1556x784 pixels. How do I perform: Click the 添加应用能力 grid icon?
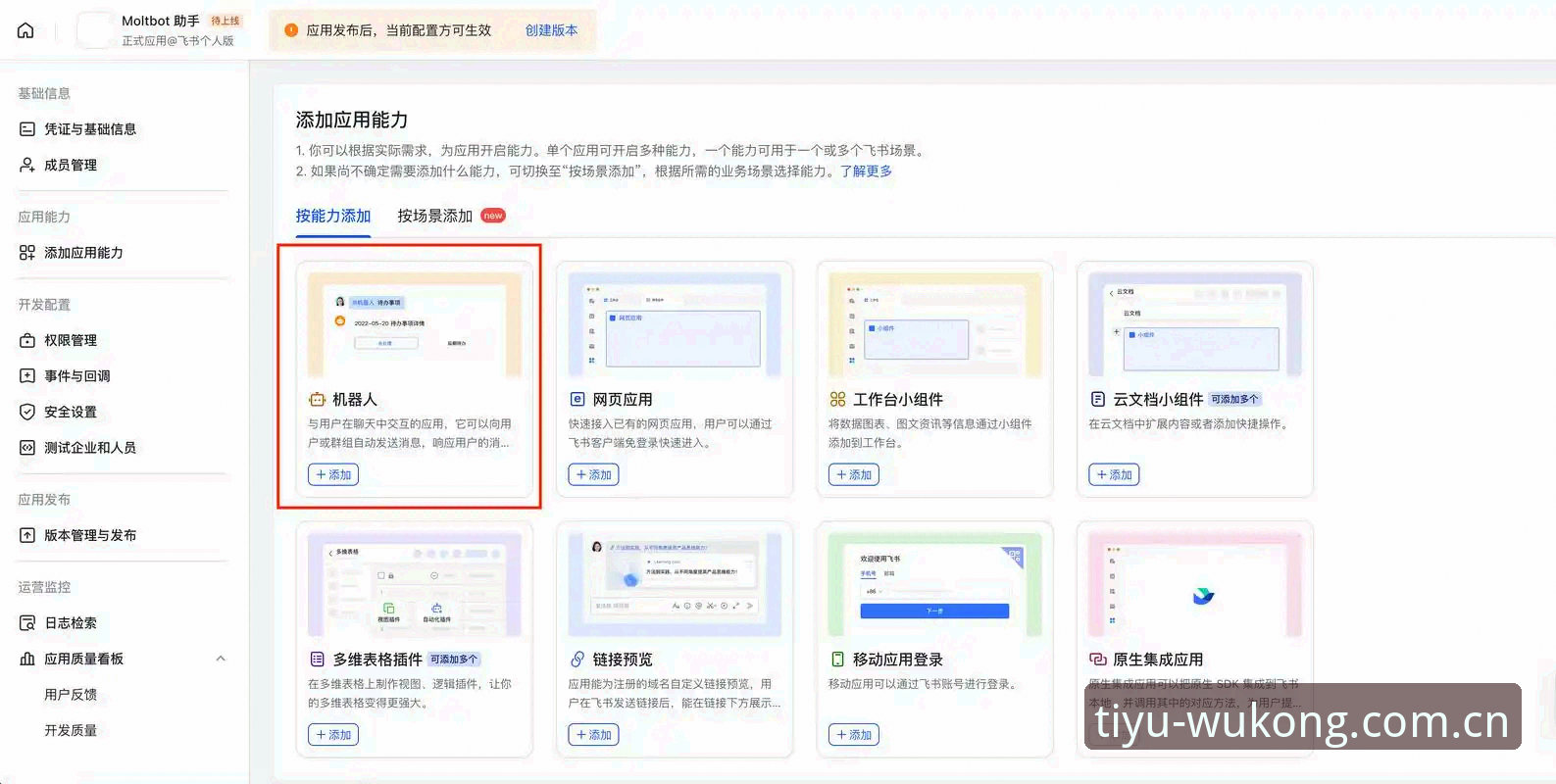[x=27, y=253]
